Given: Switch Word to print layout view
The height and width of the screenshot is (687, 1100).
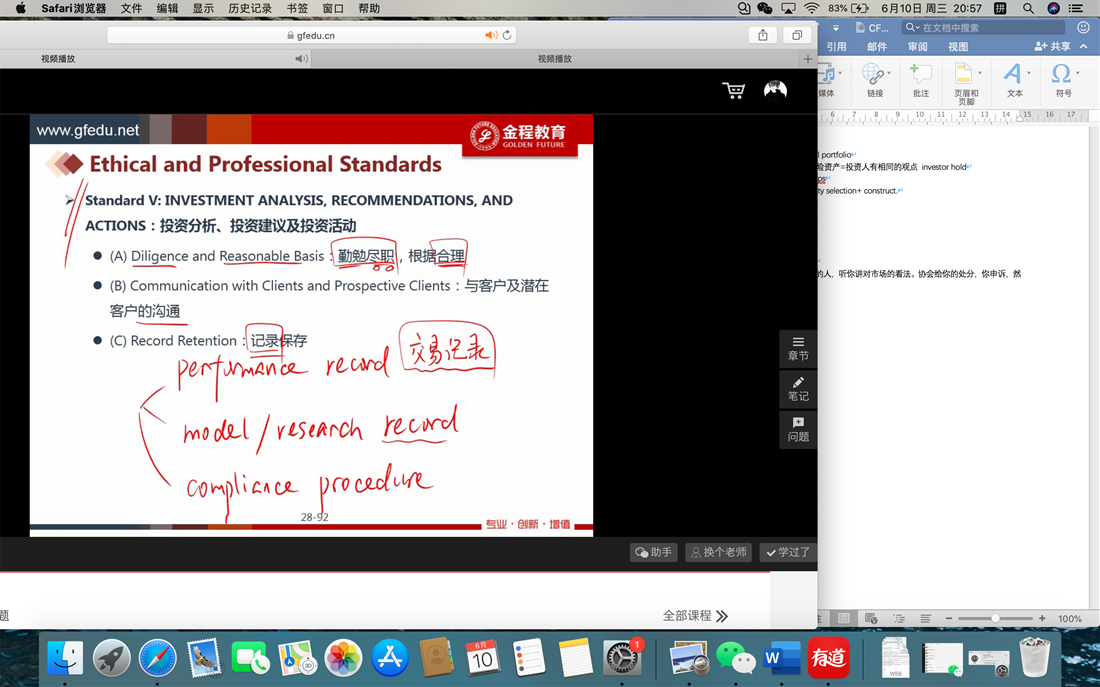Looking at the screenshot, I should [x=844, y=619].
